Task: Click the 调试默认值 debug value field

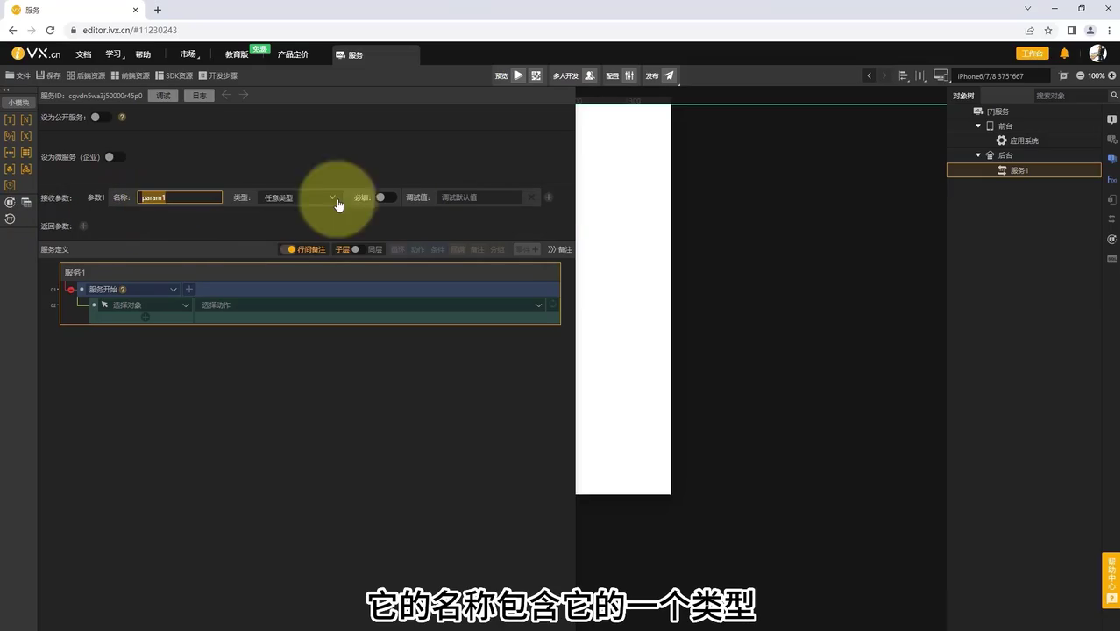Action: tap(480, 197)
